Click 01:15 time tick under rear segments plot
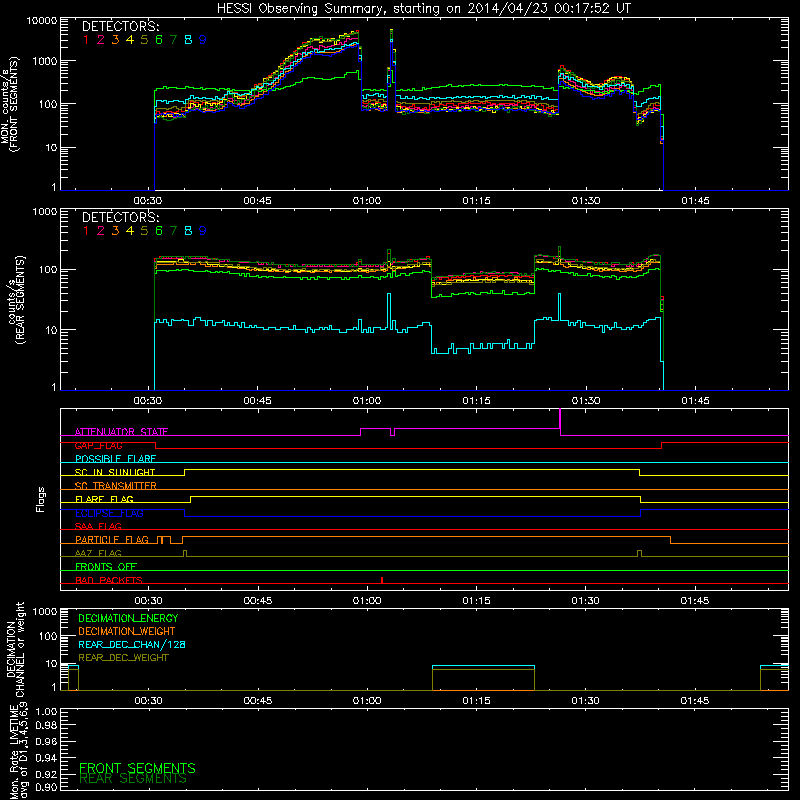 tap(477, 401)
